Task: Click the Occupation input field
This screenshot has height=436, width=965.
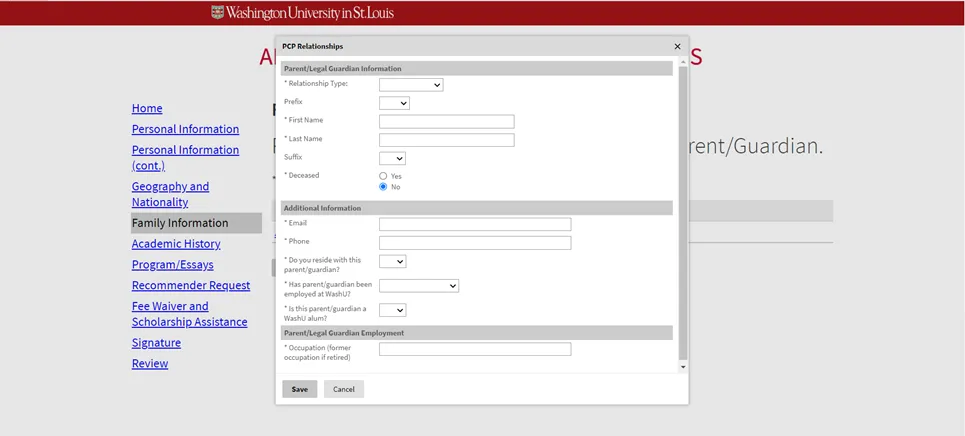Action: tap(474, 350)
